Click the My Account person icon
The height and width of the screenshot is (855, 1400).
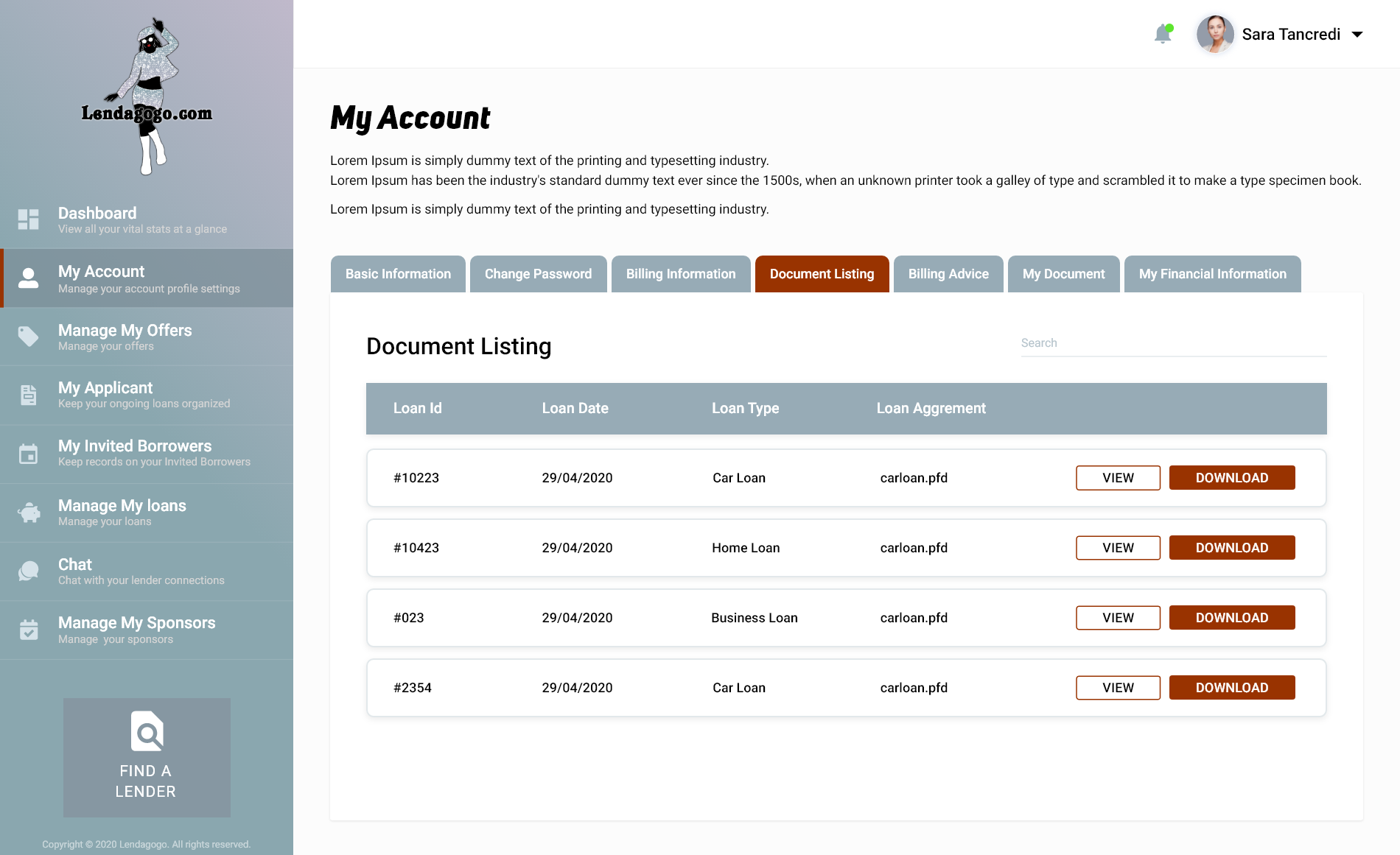click(29, 278)
